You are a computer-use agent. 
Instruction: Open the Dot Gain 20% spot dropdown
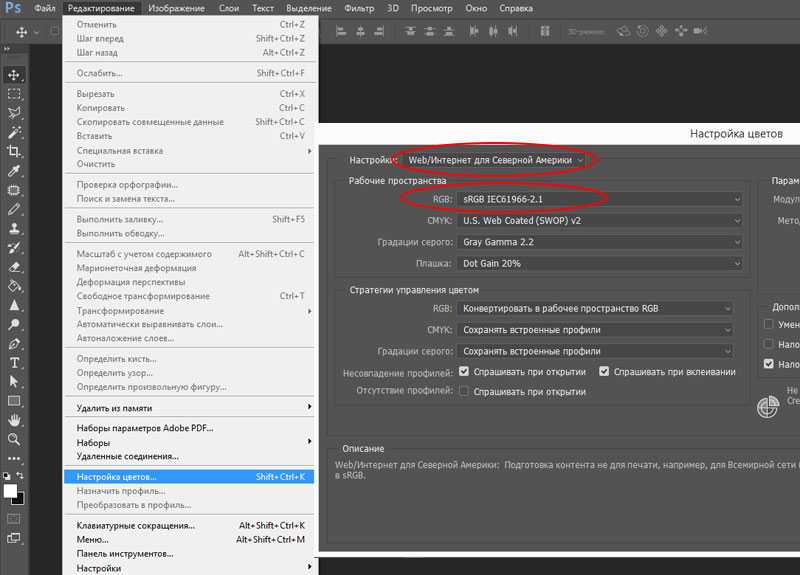[x=600, y=263]
